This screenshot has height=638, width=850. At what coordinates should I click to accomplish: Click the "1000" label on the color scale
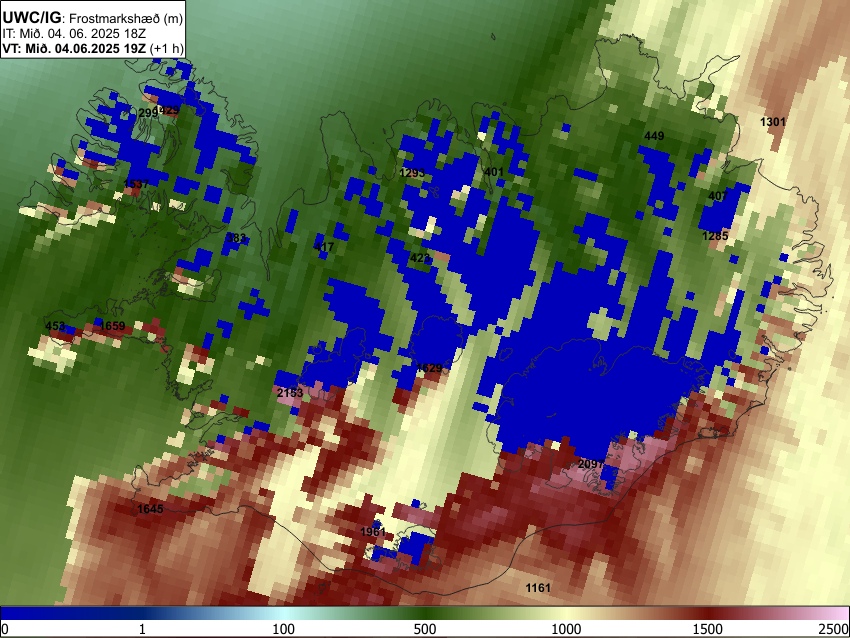point(566,629)
